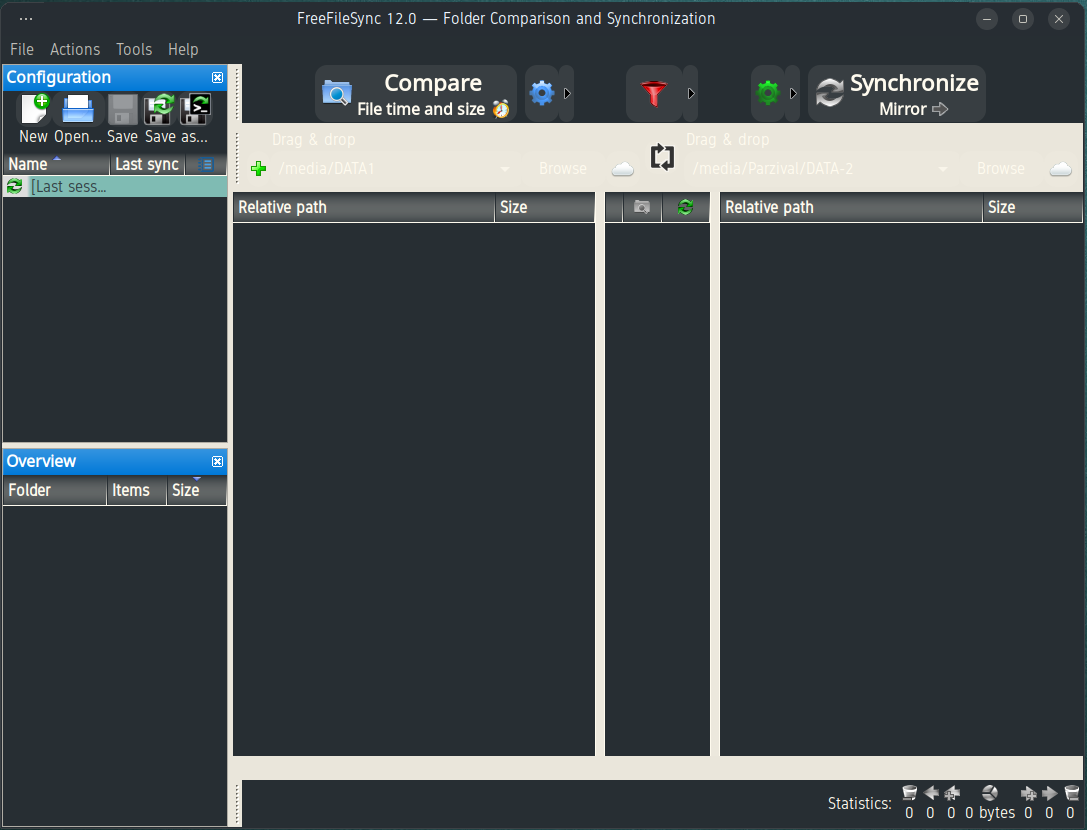Browse for the left folder
The height and width of the screenshot is (830, 1087).
pyautogui.click(x=562, y=168)
